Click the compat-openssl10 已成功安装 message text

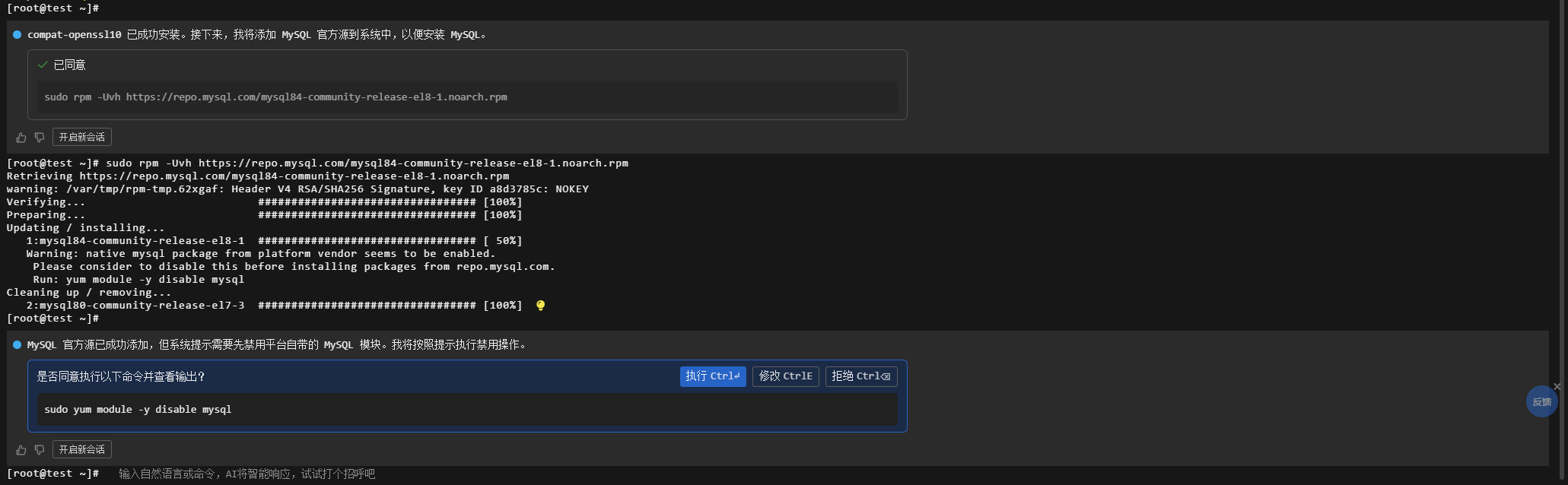[x=257, y=35]
